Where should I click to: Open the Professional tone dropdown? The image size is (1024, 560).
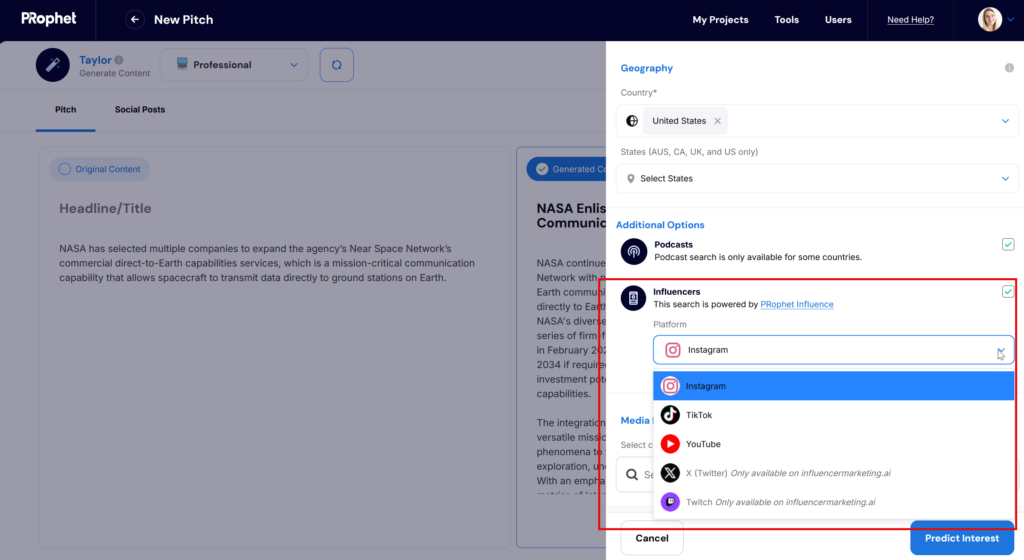[234, 65]
